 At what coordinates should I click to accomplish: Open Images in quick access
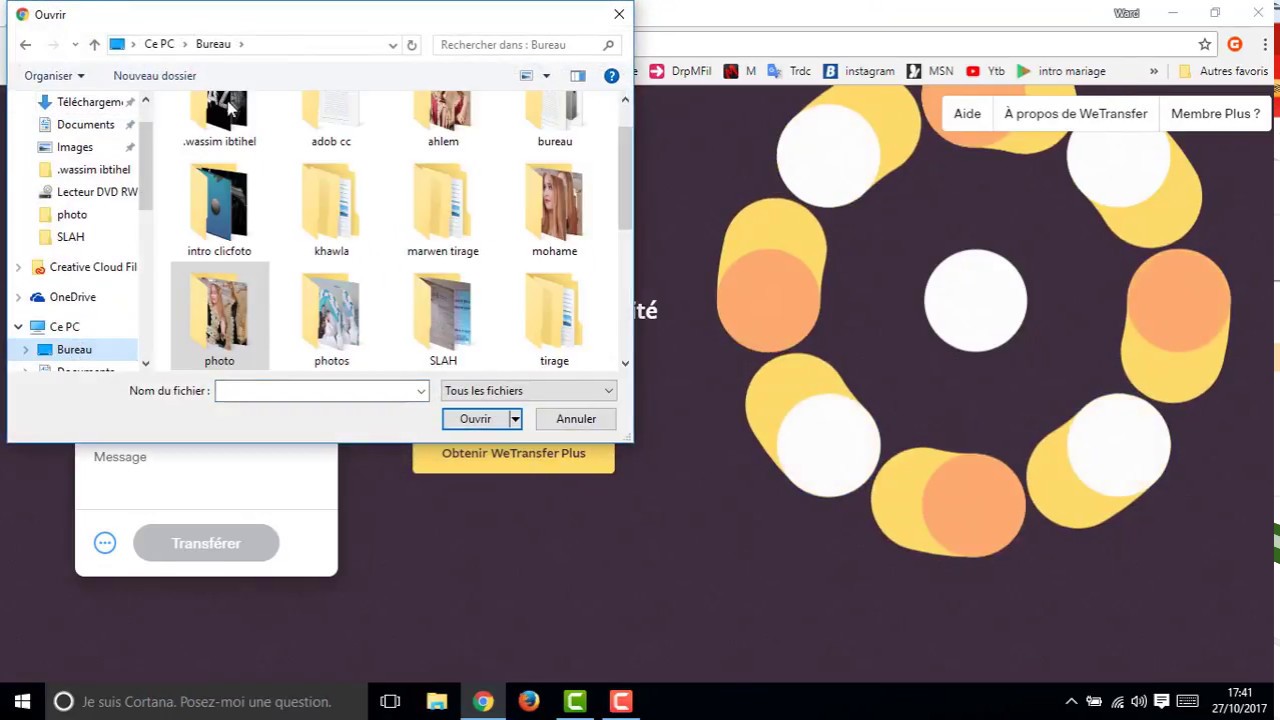pyautogui.click(x=74, y=147)
